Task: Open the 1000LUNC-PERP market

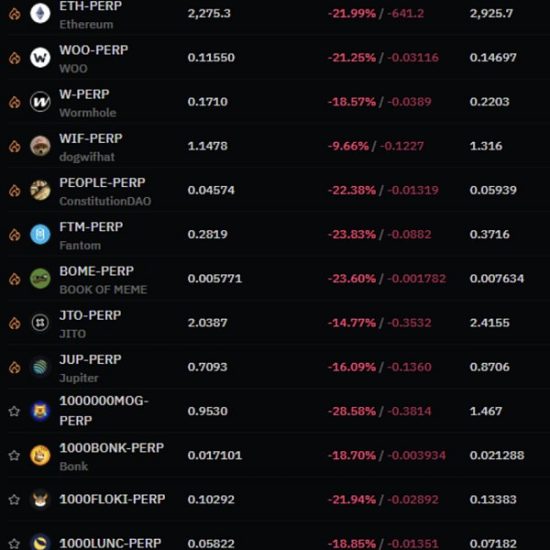Action: 110,543
